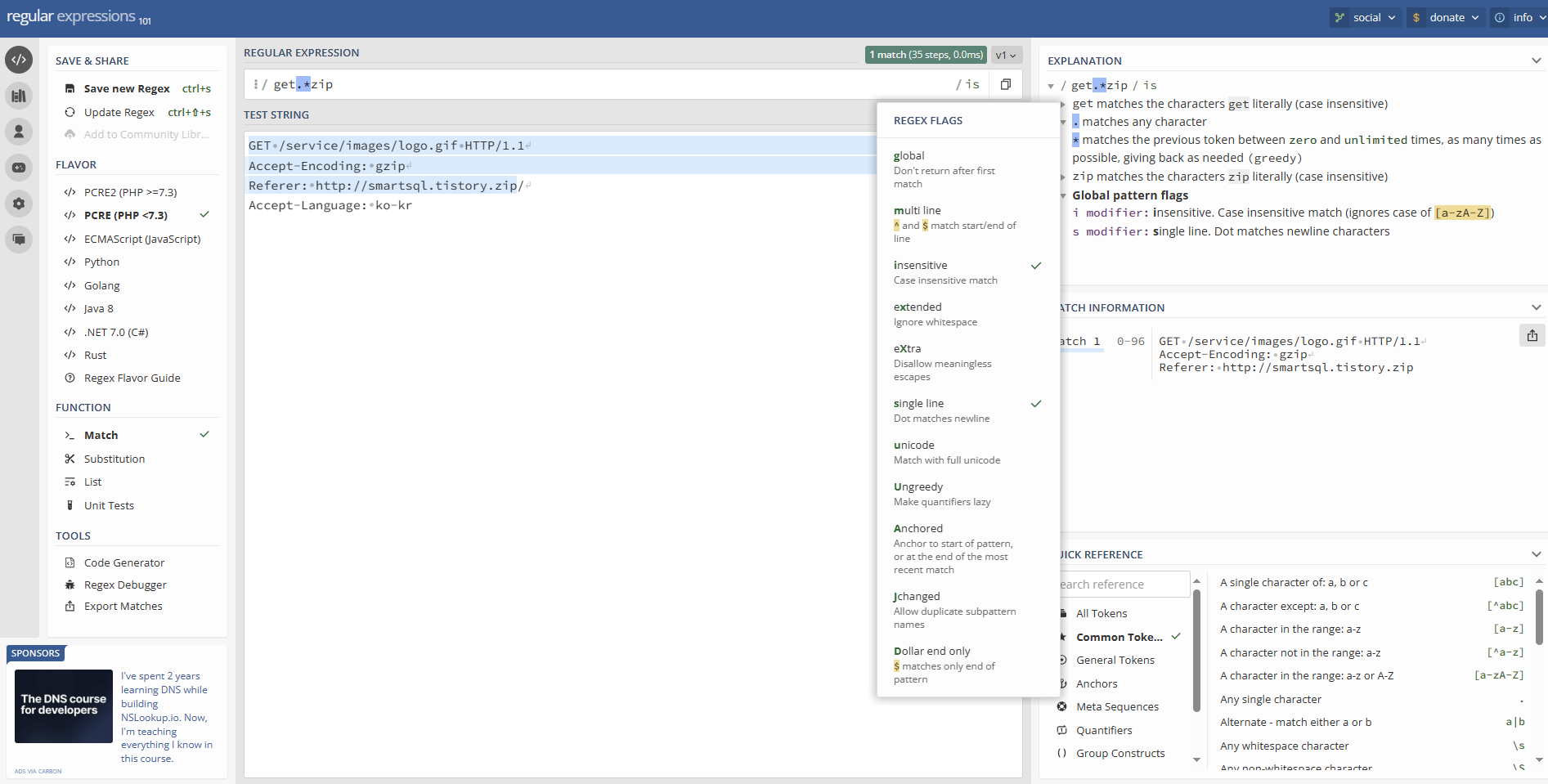
Task: Click the PCRE2 flavor code icon
Action: tap(70, 192)
